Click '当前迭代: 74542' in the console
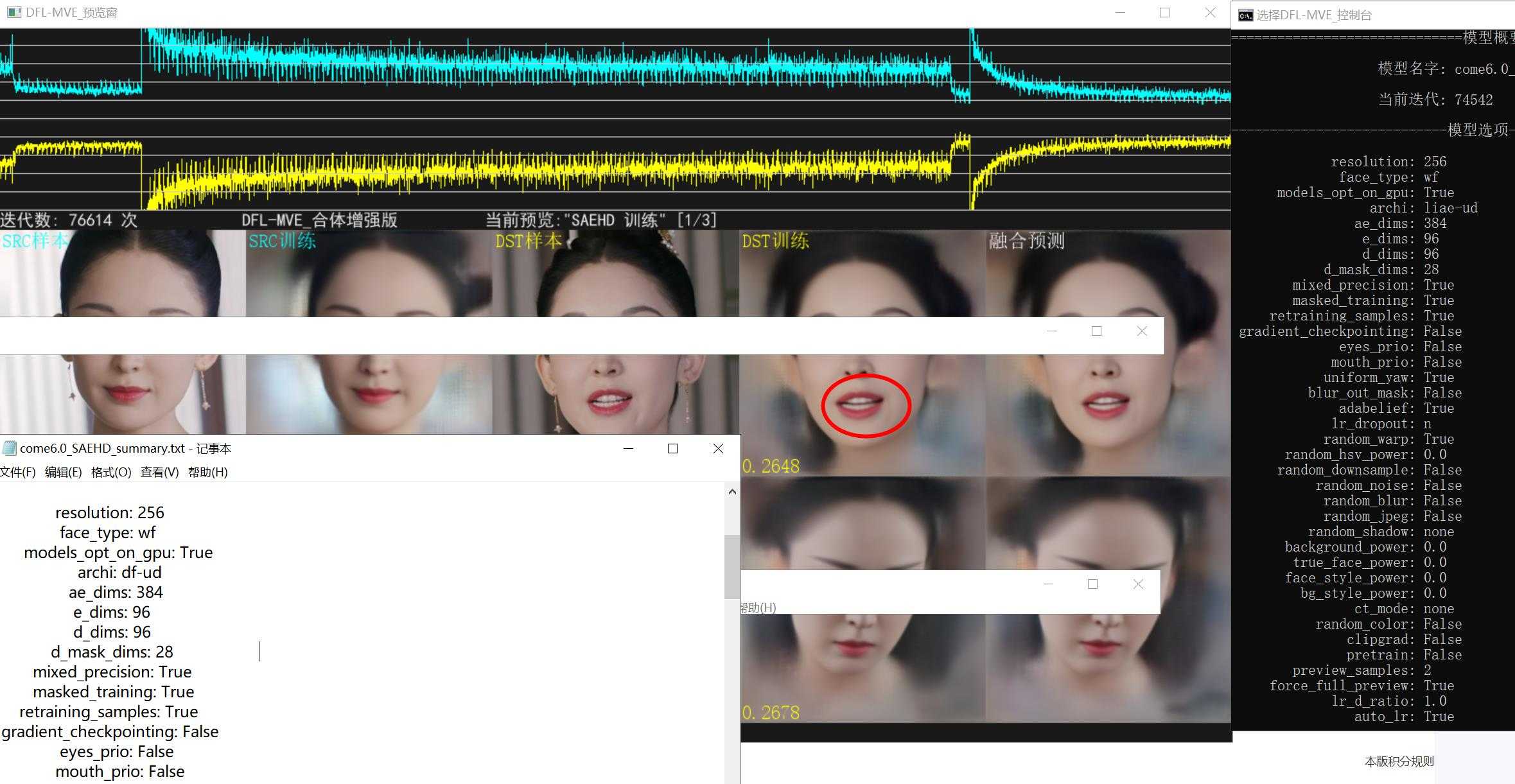1515x784 pixels. [1435, 100]
